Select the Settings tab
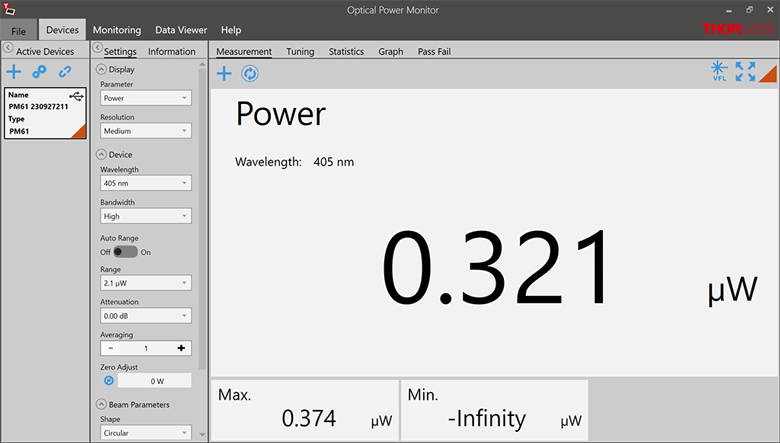780x443 pixels. click(x=120, y=52)
